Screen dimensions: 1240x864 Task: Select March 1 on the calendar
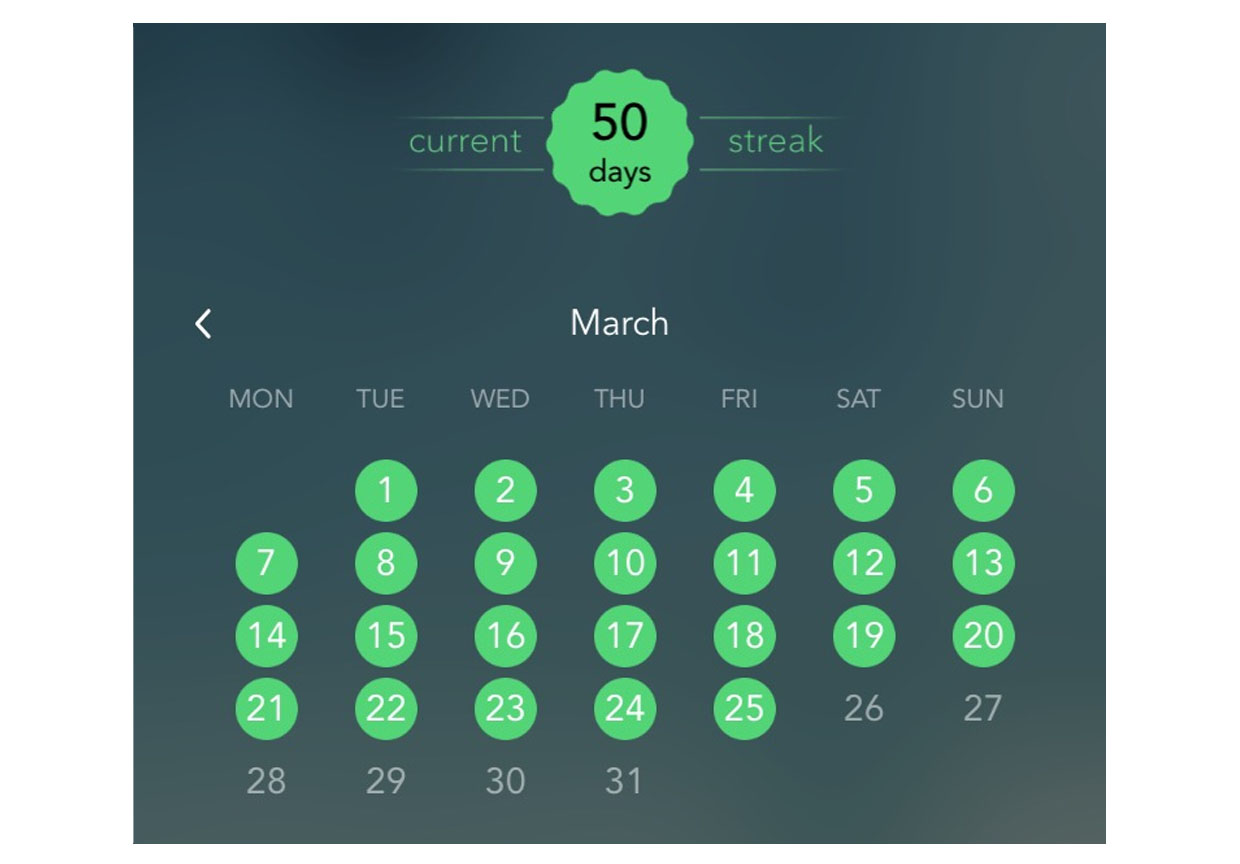[x=386, y=491]
